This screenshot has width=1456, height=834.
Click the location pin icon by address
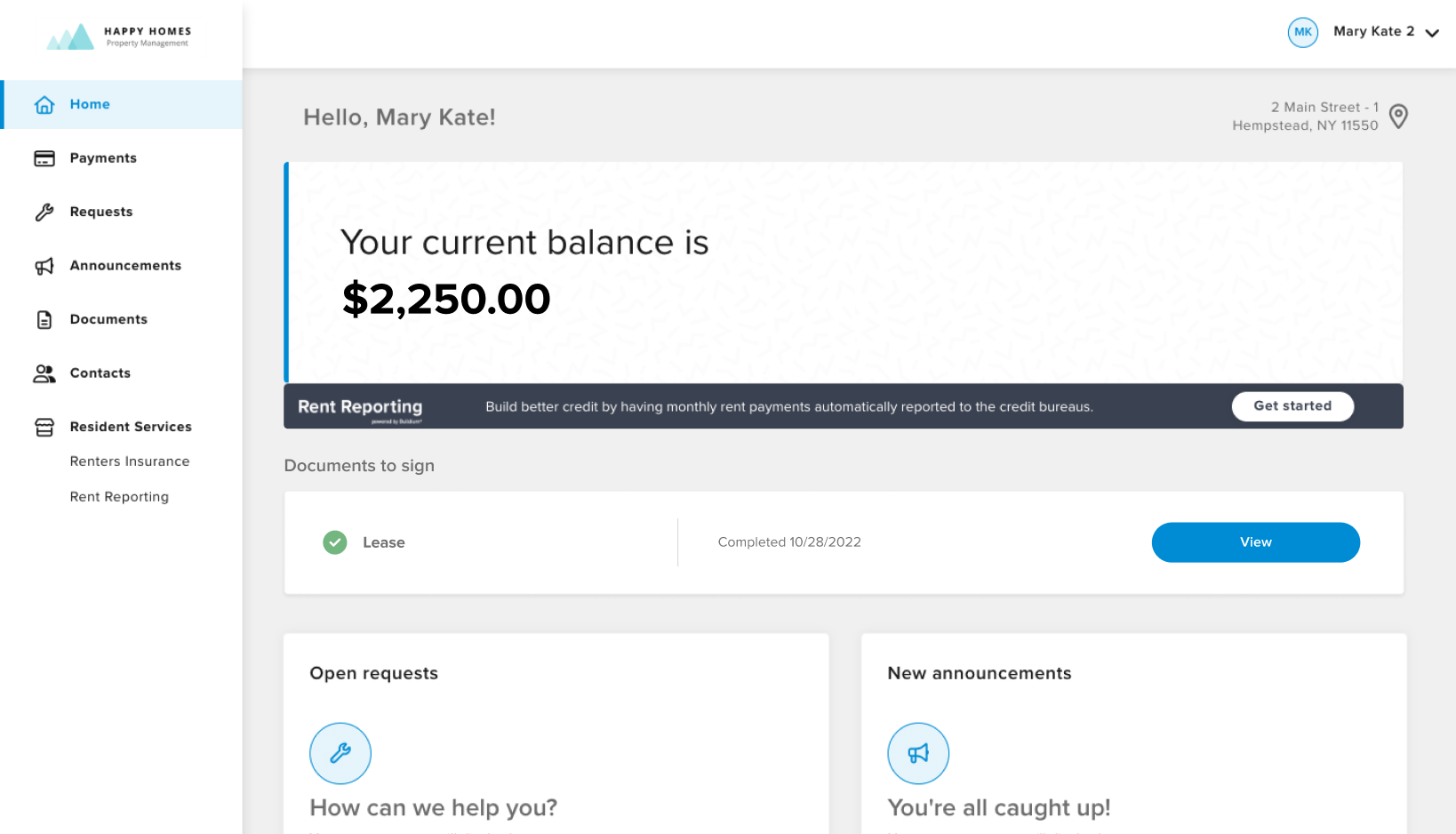[1398, 116]
